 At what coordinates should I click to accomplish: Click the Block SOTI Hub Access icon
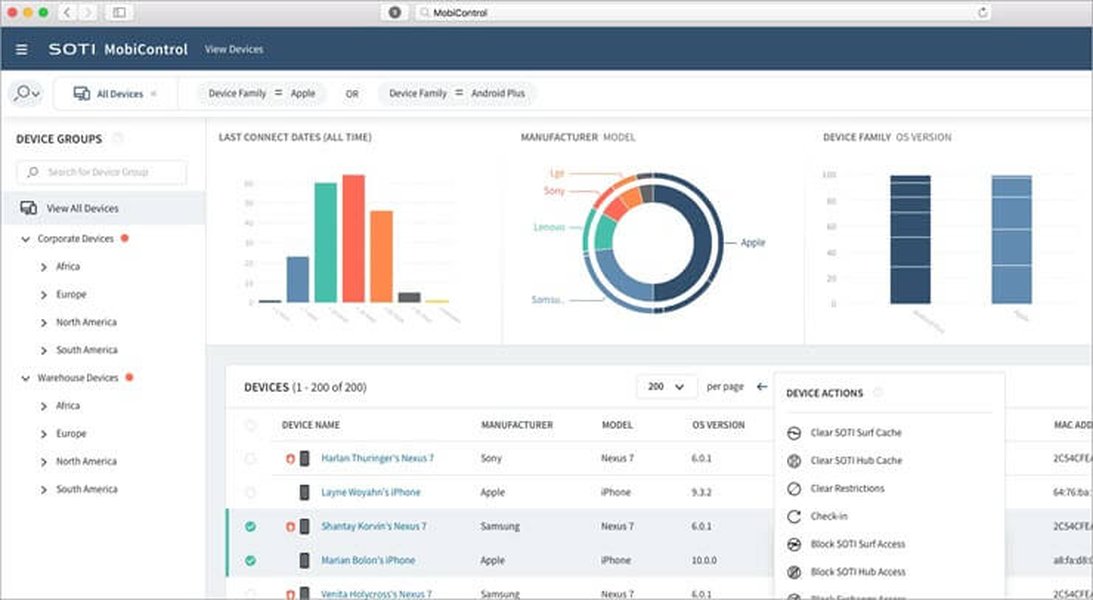click(x=794, y=572)
